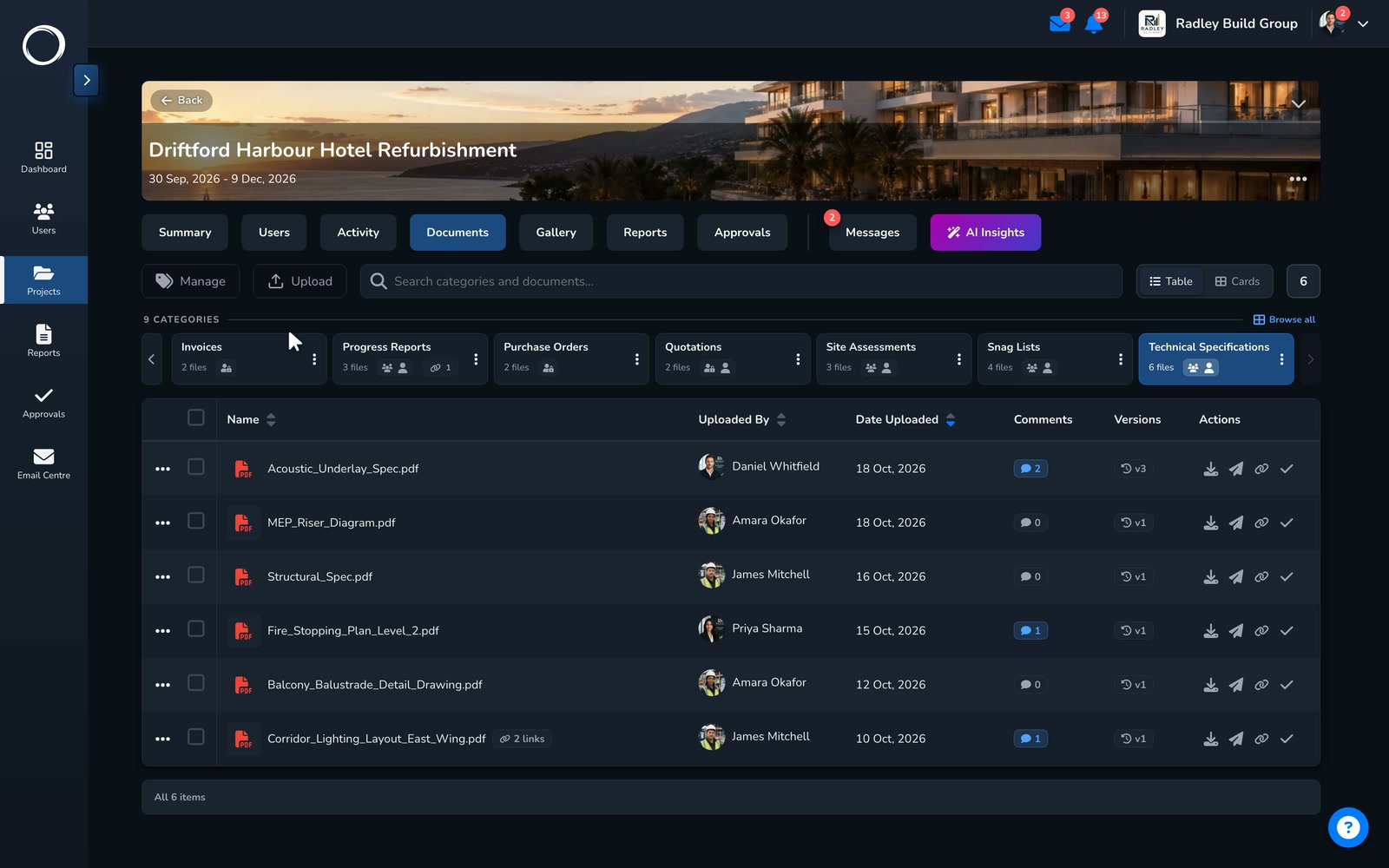Screen dimensions: 1389x868
Task: Open project banner three-dots menu
Action: 1298,179
